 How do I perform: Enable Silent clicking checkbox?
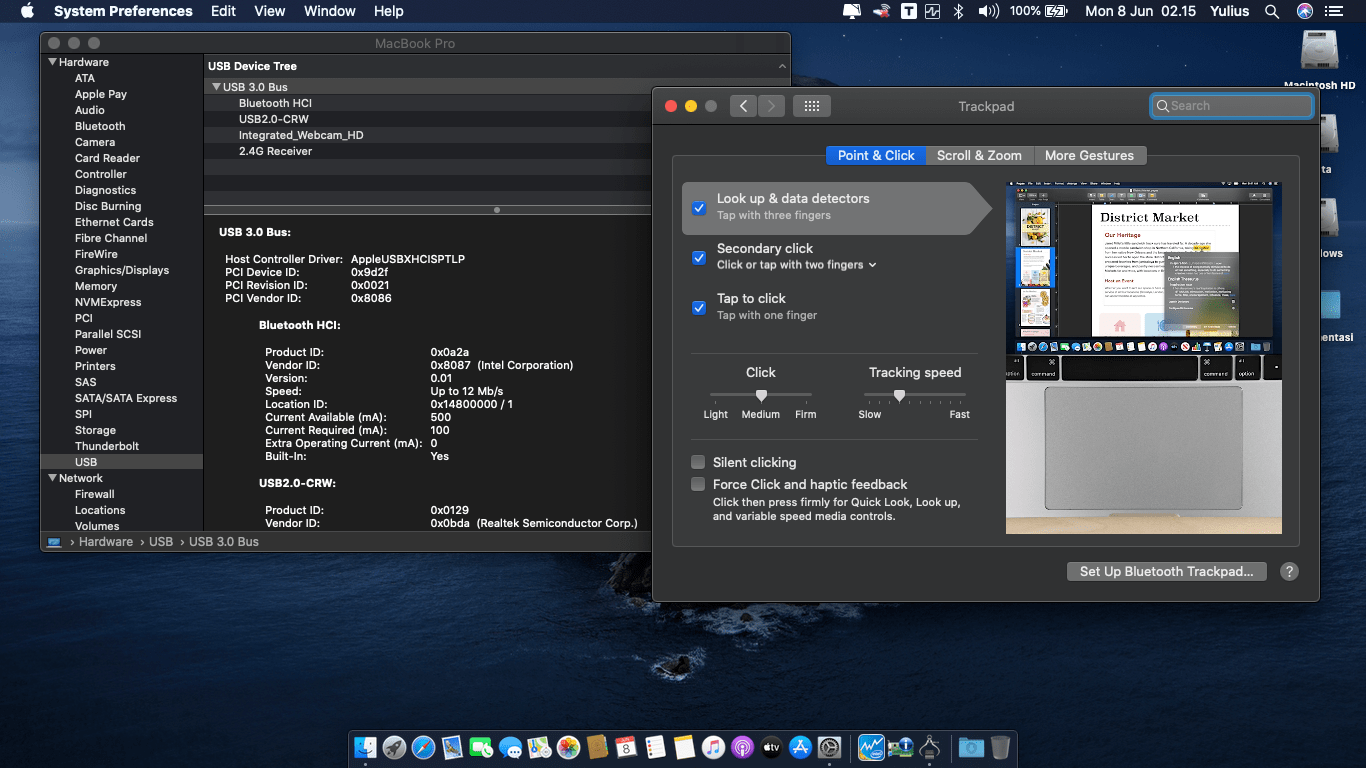pyautogui.click(x=698, y=462)
